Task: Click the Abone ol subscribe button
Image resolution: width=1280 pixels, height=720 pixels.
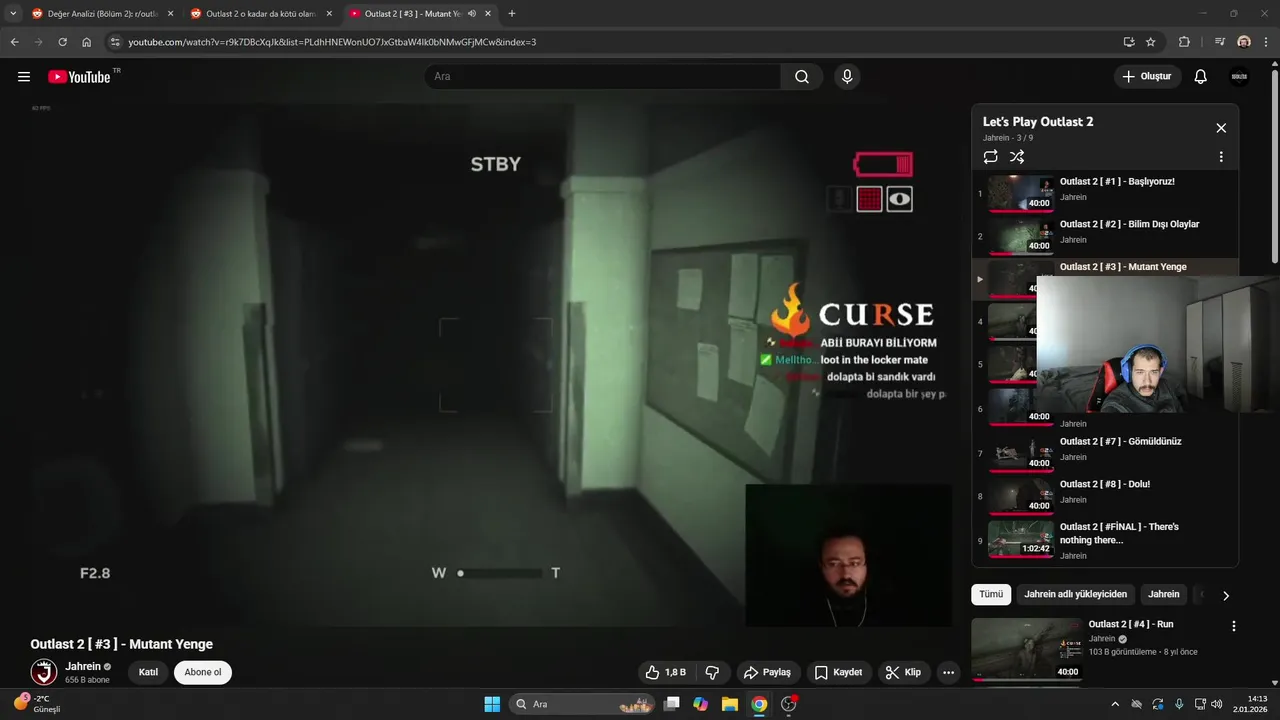Action: point(203,672)
